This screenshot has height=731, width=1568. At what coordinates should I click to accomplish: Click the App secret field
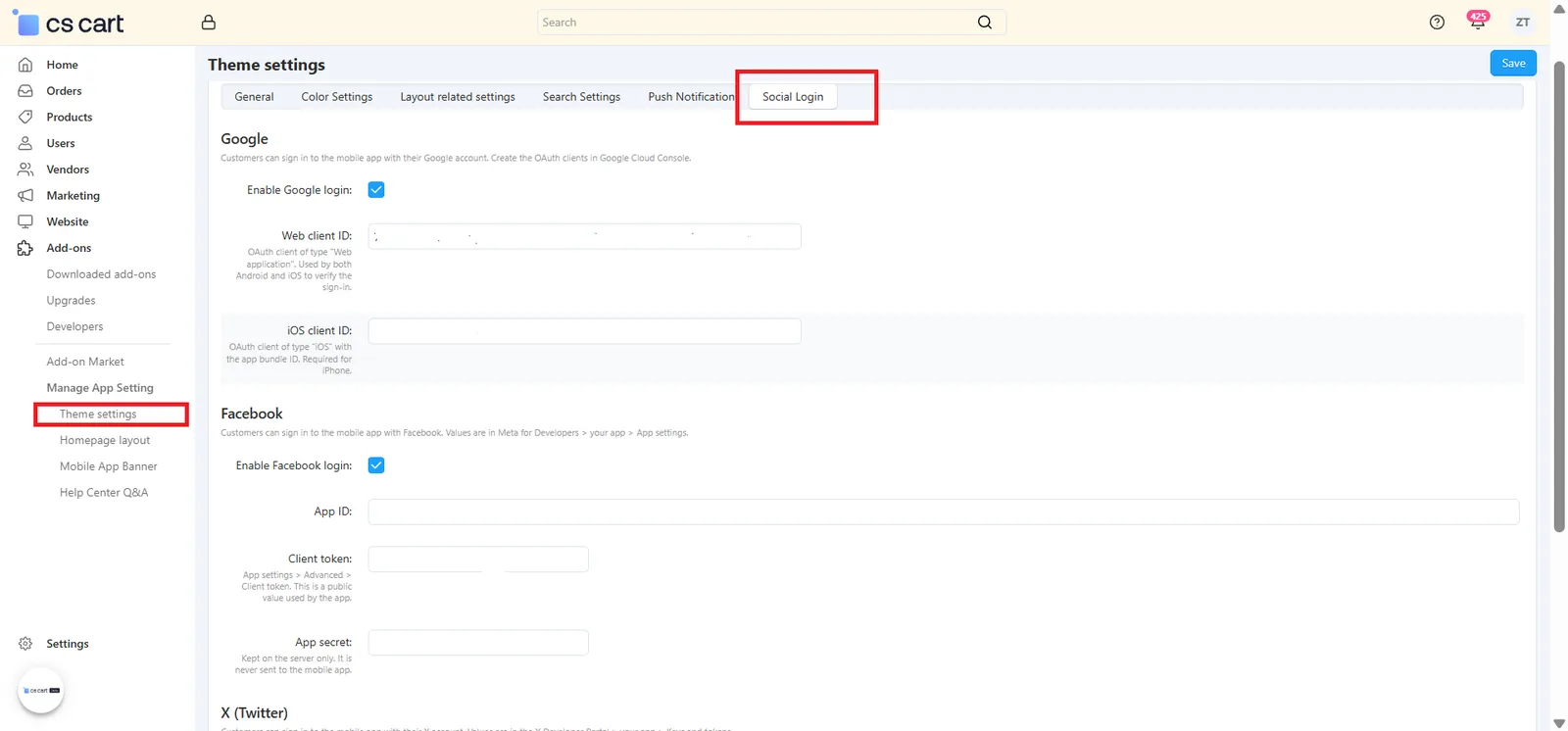pos(478,643)
